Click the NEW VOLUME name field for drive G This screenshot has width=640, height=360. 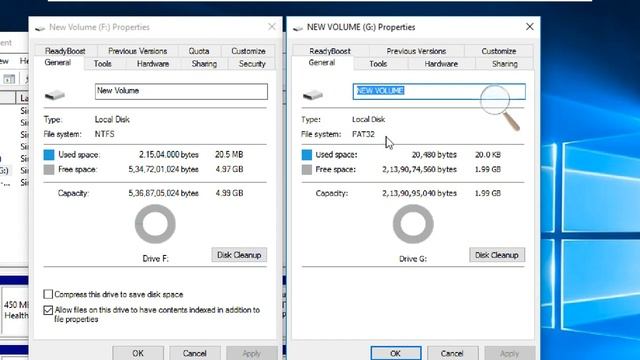439,91
